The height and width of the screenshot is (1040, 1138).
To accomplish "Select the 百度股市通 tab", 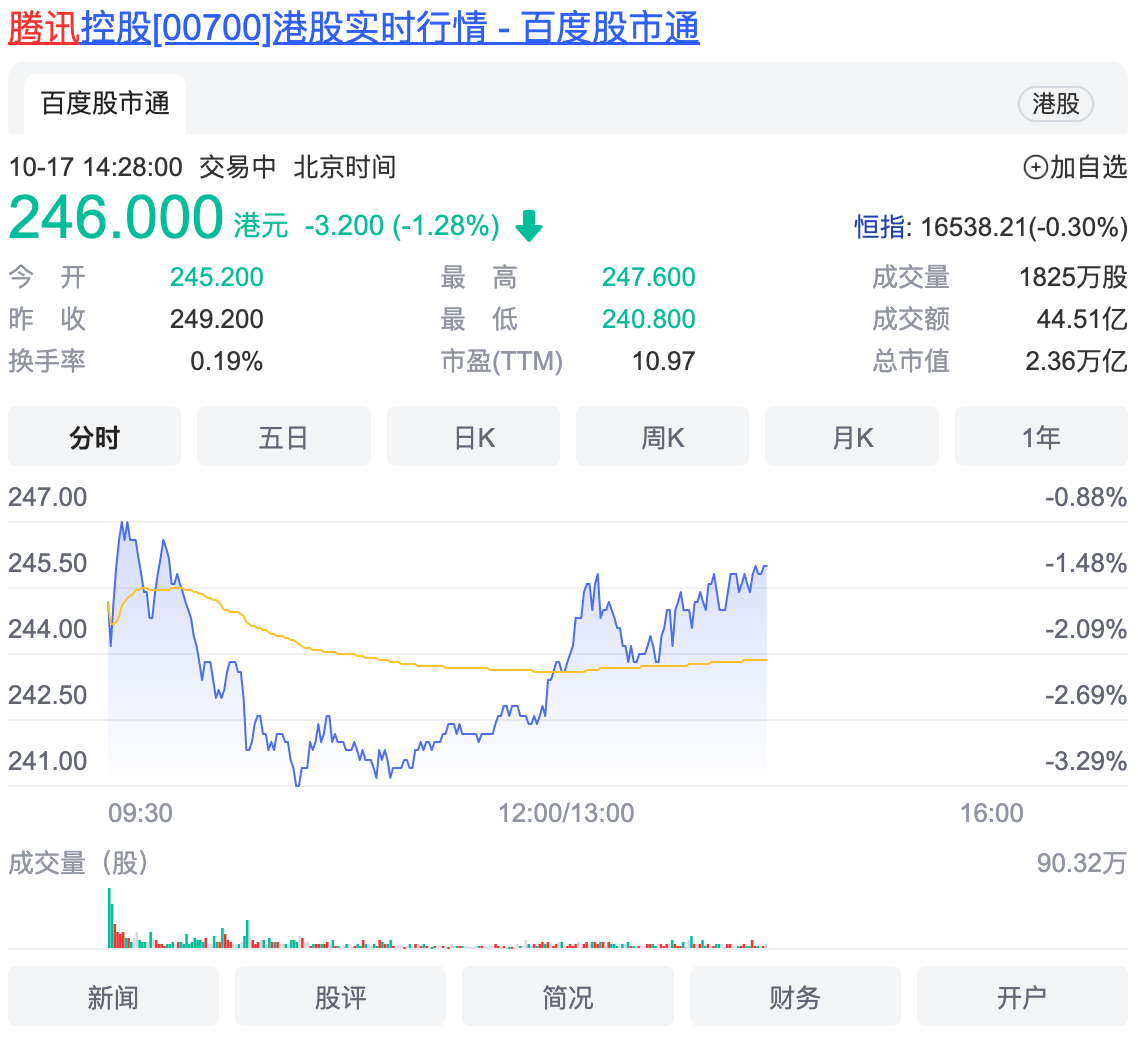I will pos(105,103).
